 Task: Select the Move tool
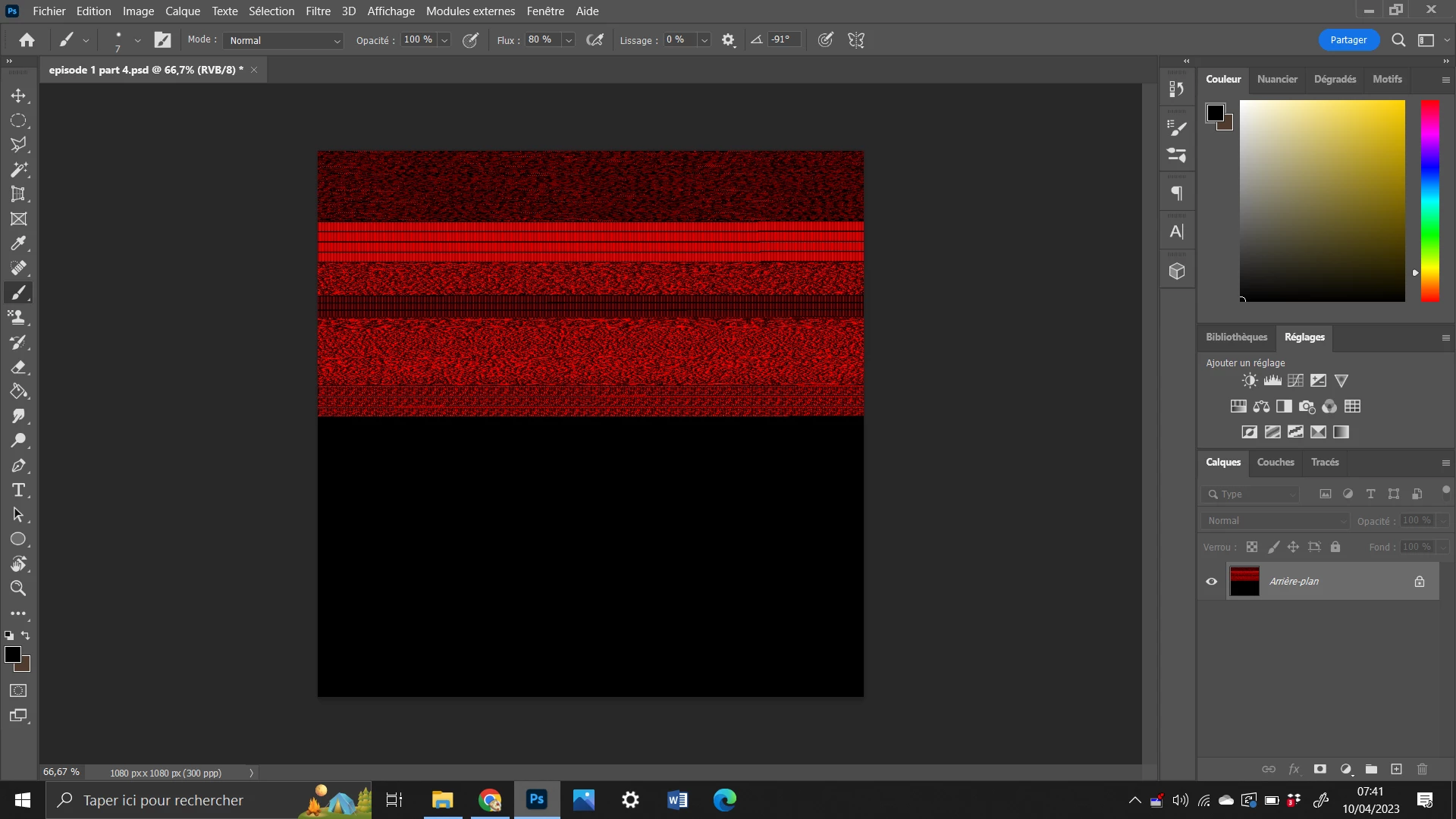coord(18,96)
